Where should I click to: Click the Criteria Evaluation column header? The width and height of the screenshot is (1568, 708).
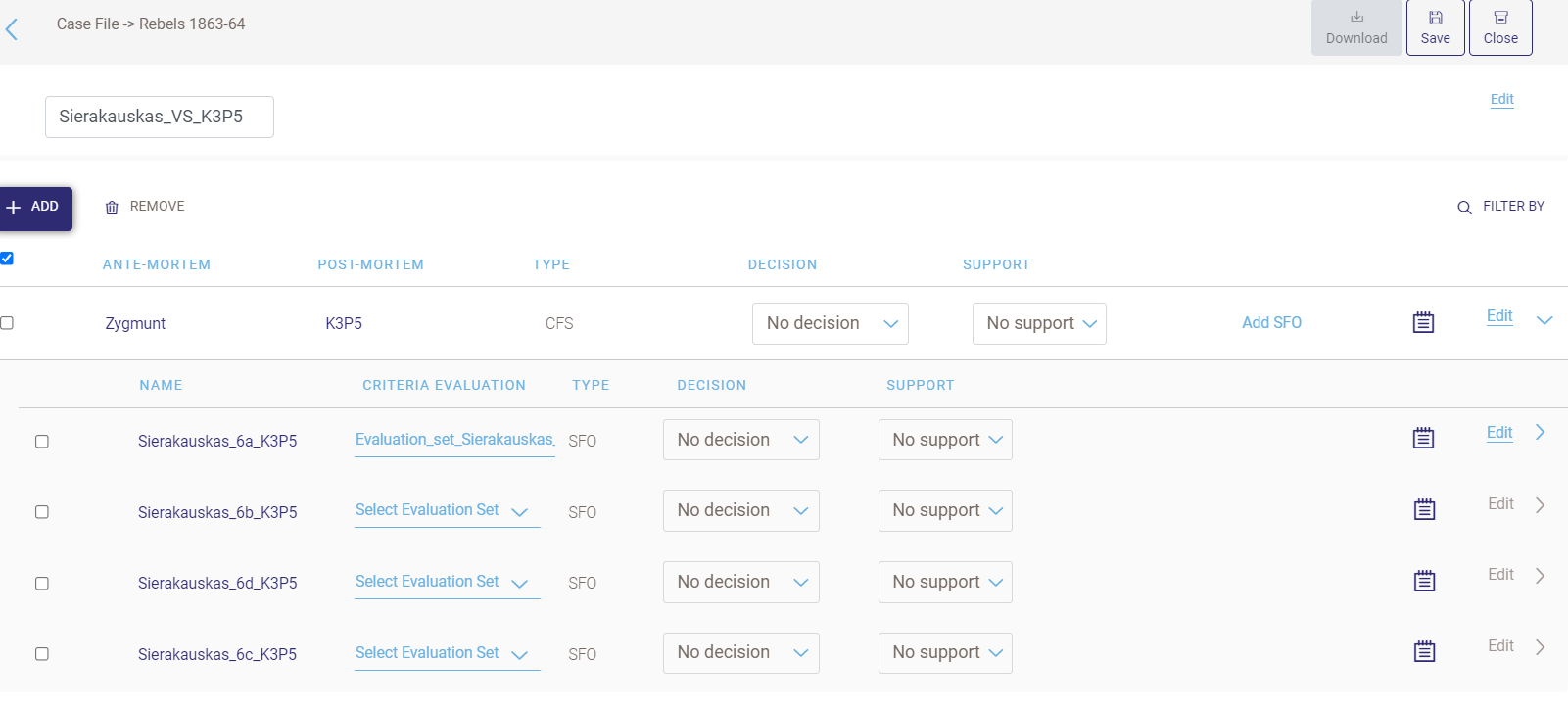[x=444, y=386]
